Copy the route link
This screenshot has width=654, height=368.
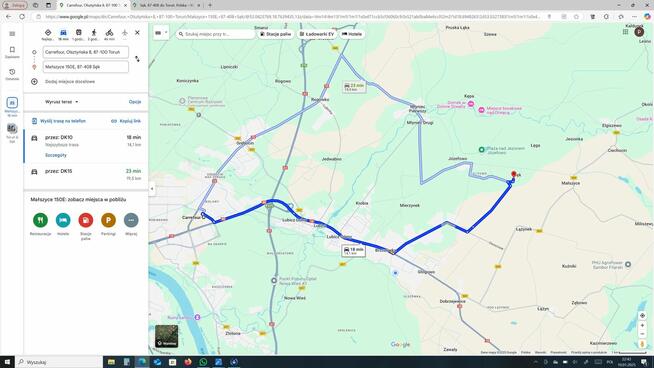coord(126,121)
